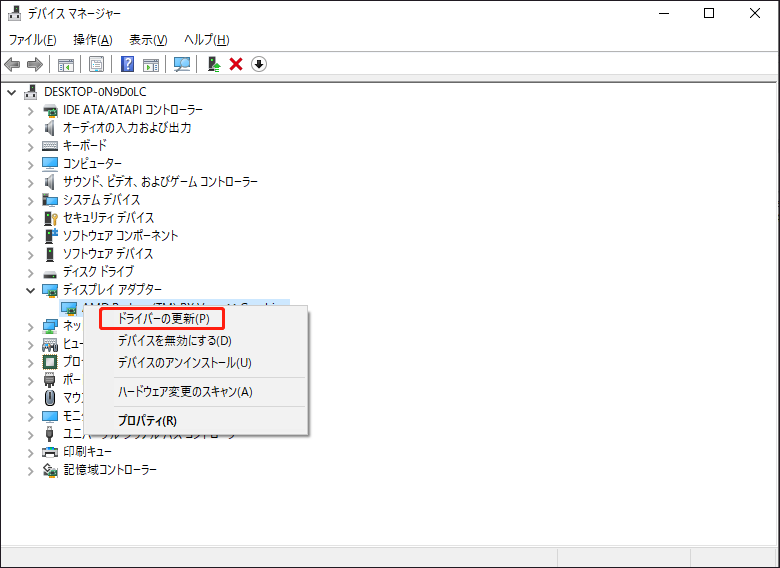Click the Forward arrow toolbar icon

point(34,64)
